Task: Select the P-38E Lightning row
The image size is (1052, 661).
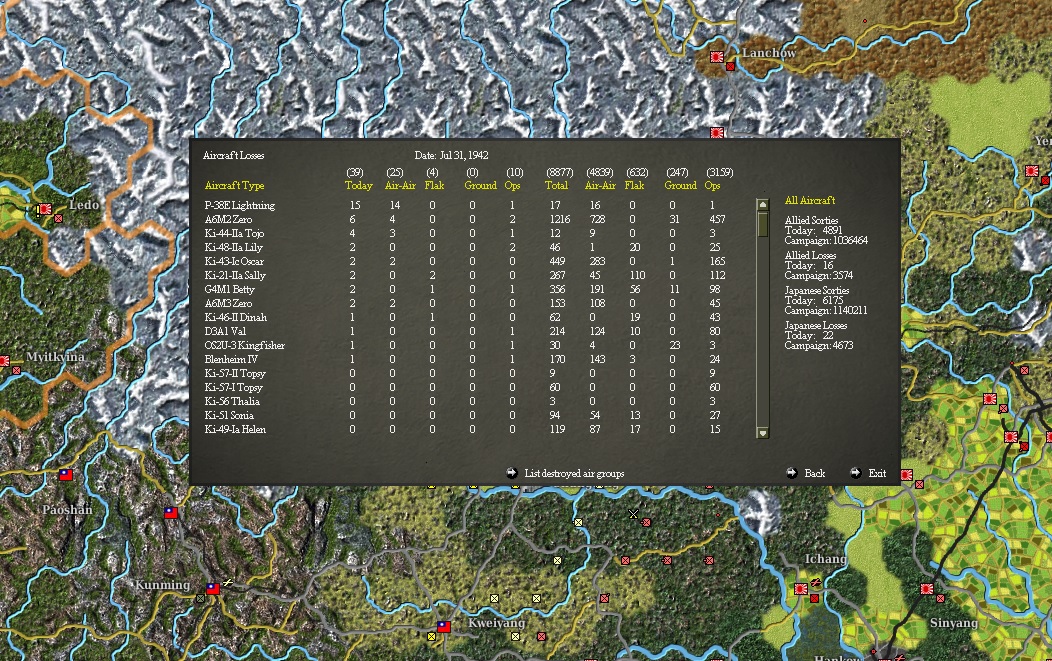Action: [466, 205]
